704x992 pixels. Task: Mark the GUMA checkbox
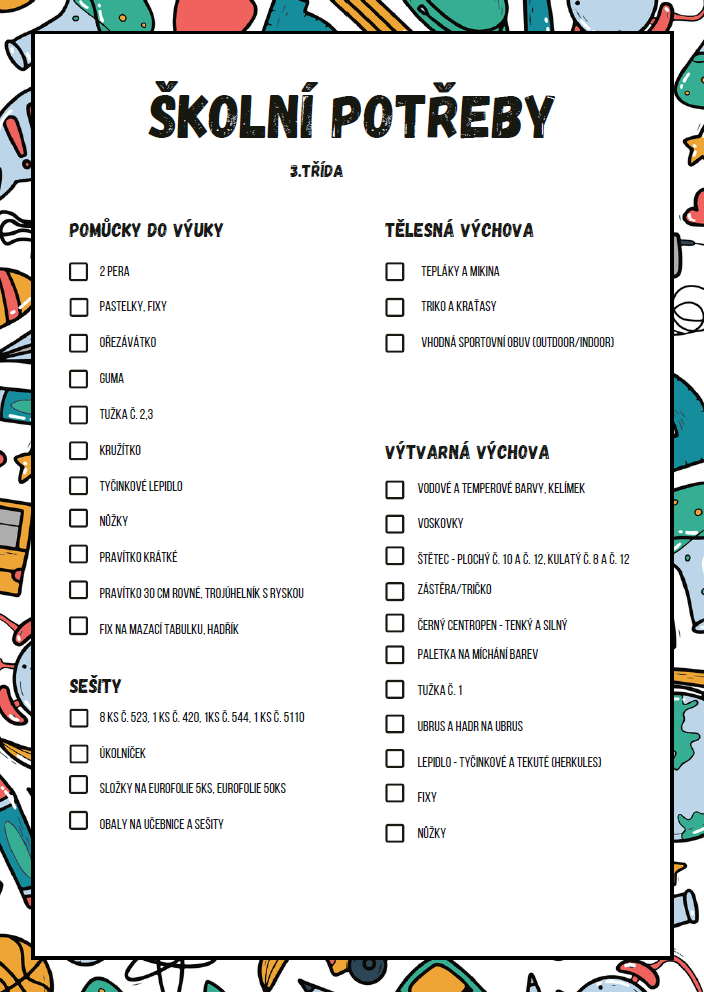[78, 379]
